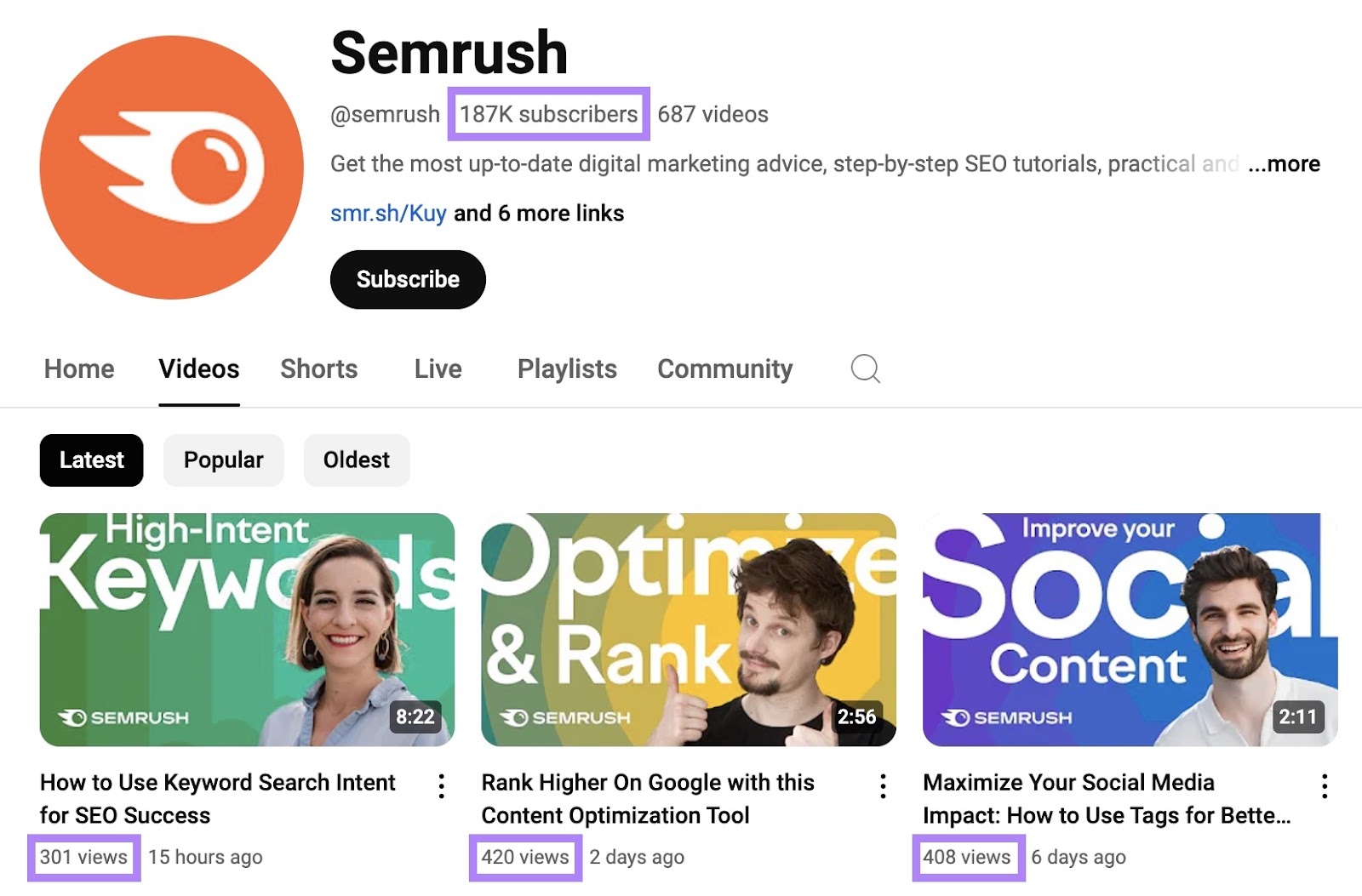The height and width of the screenshot is (896, 1362).
Task: Open options menu for Social Media Impact video
Action: (1324, 788)
